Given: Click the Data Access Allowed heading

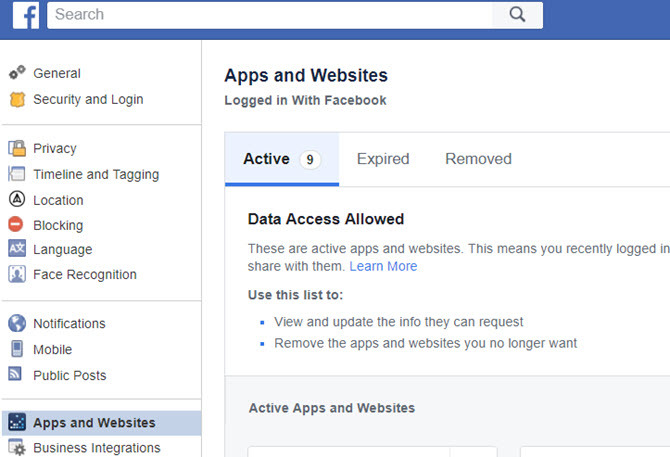Looking at the screenshot, I should pyautogui.click(x=326, y=219).
